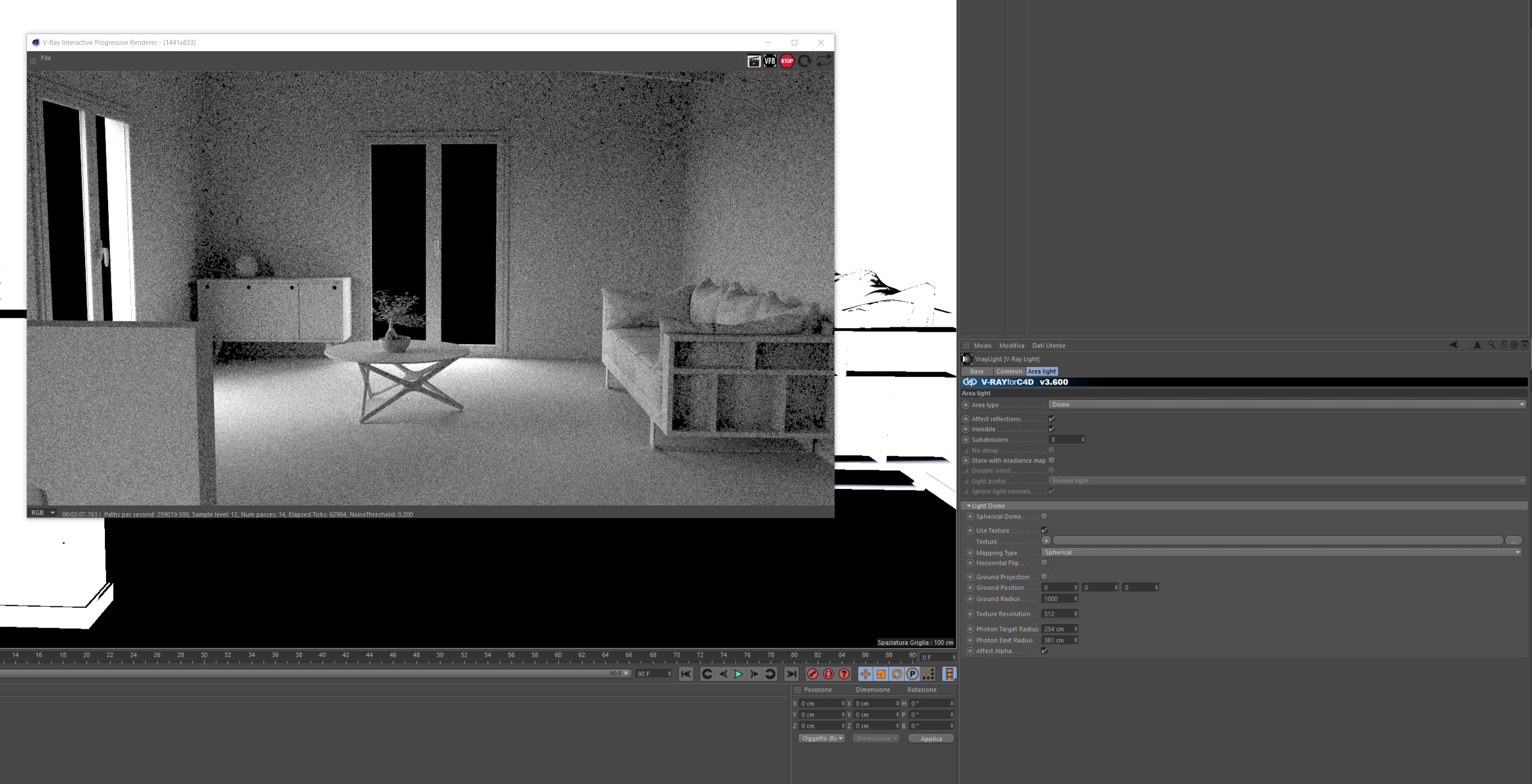1532x784 pixels.
Task: Collapse the Light Dome section
Action: pyautogui.click(x=969, y=506)
